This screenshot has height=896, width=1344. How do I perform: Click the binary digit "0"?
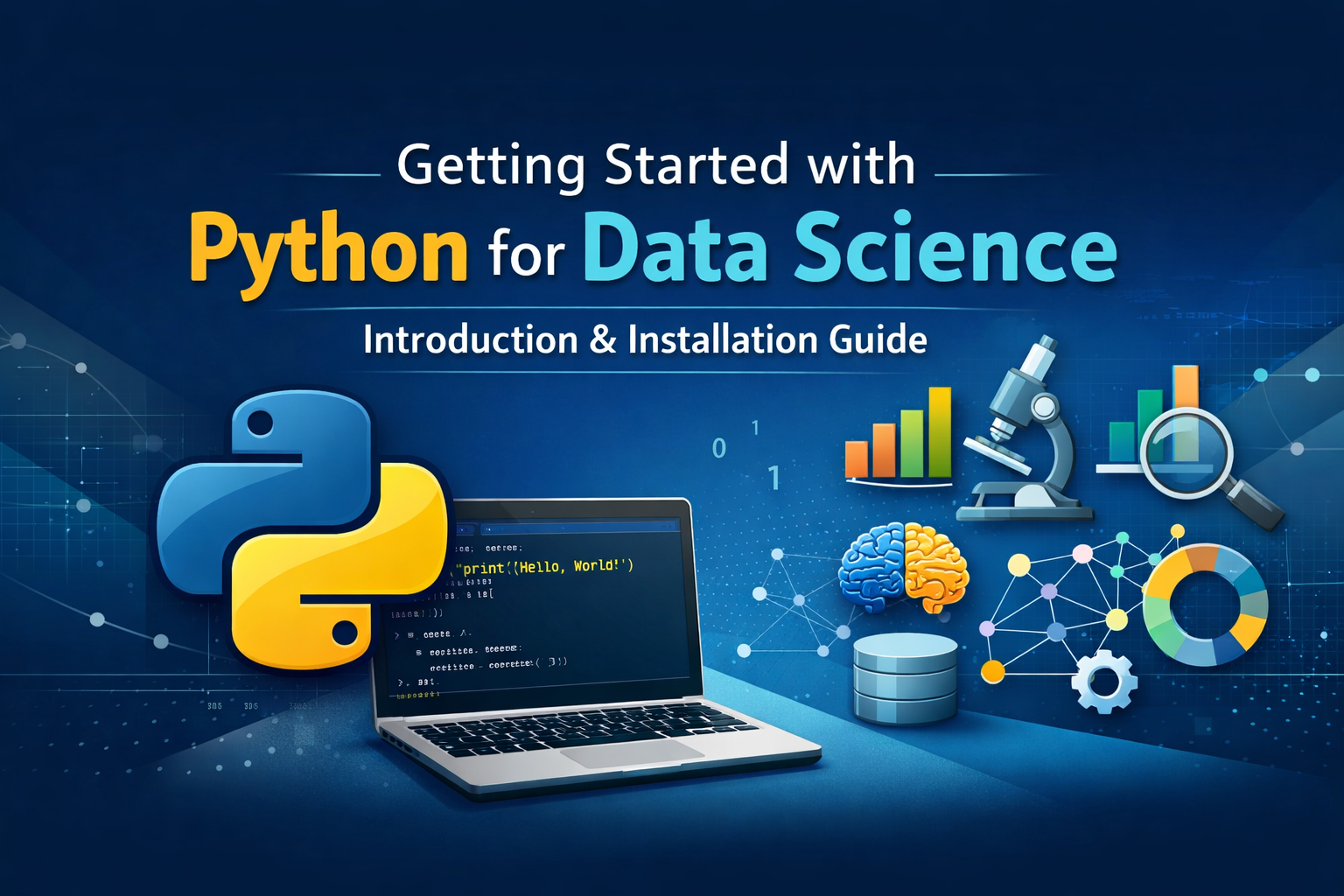point(718,448)
